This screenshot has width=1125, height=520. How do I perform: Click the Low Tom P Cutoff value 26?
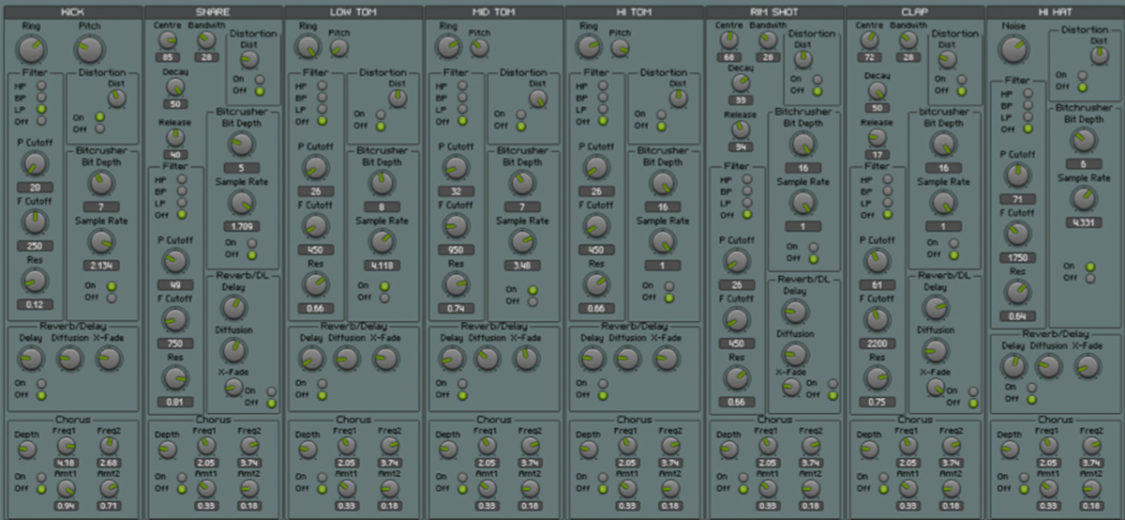click(x=315, y=192)
